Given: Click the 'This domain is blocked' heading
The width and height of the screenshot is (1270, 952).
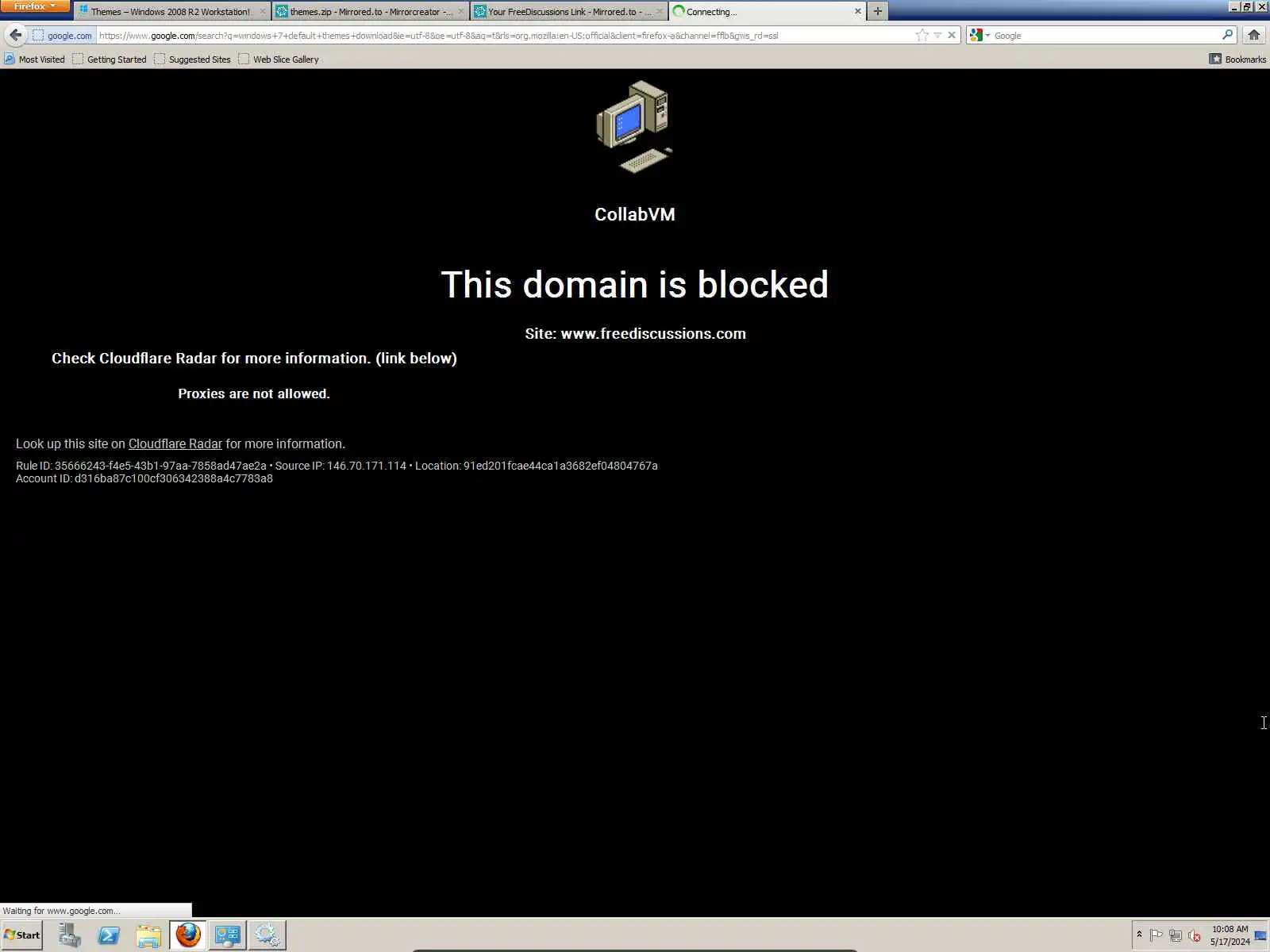Looking at the screenshot, I should 634,285.
